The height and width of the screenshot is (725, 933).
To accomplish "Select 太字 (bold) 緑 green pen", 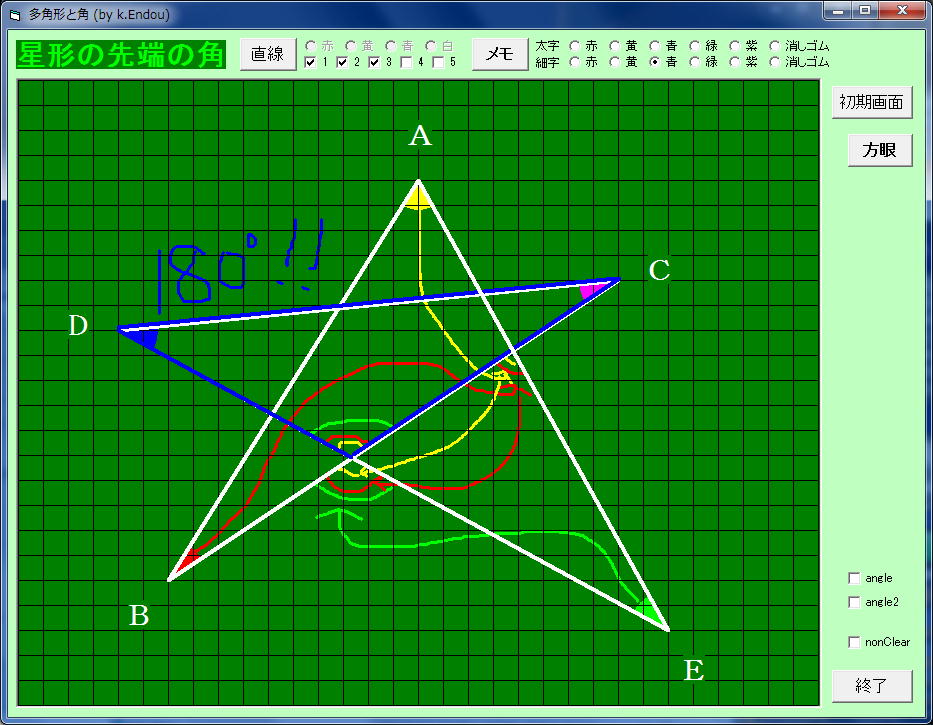I will tap(695, 46).
